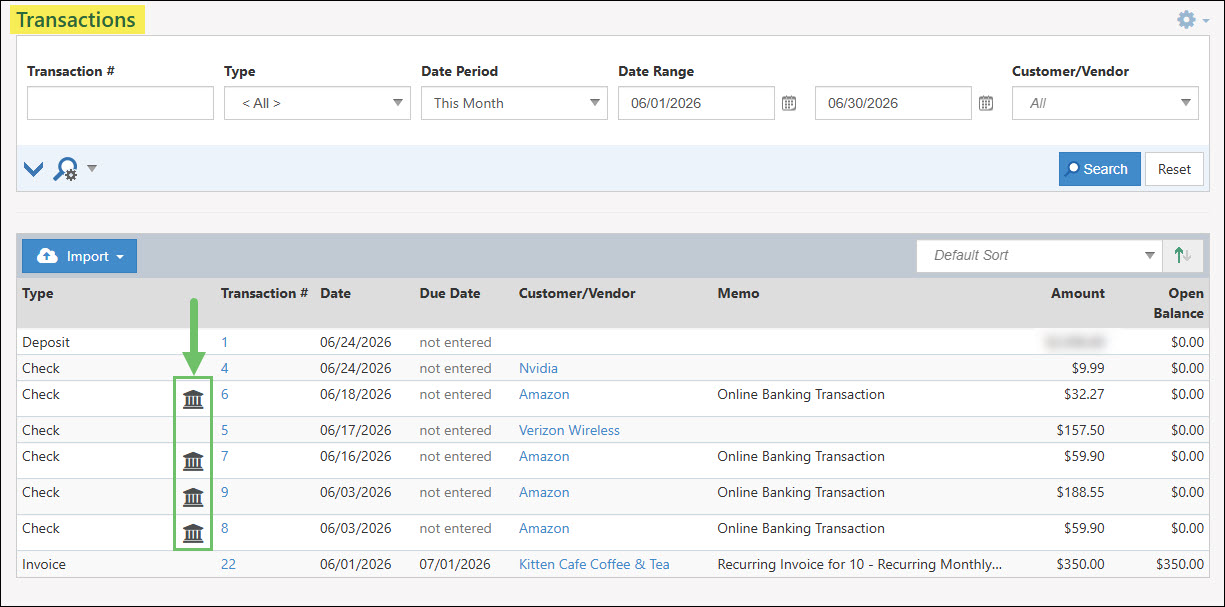The height and width of the screenshot is (607, 1225).
Task: Open invoice transaction number 22 link
Action: click(x=229, y=564)
